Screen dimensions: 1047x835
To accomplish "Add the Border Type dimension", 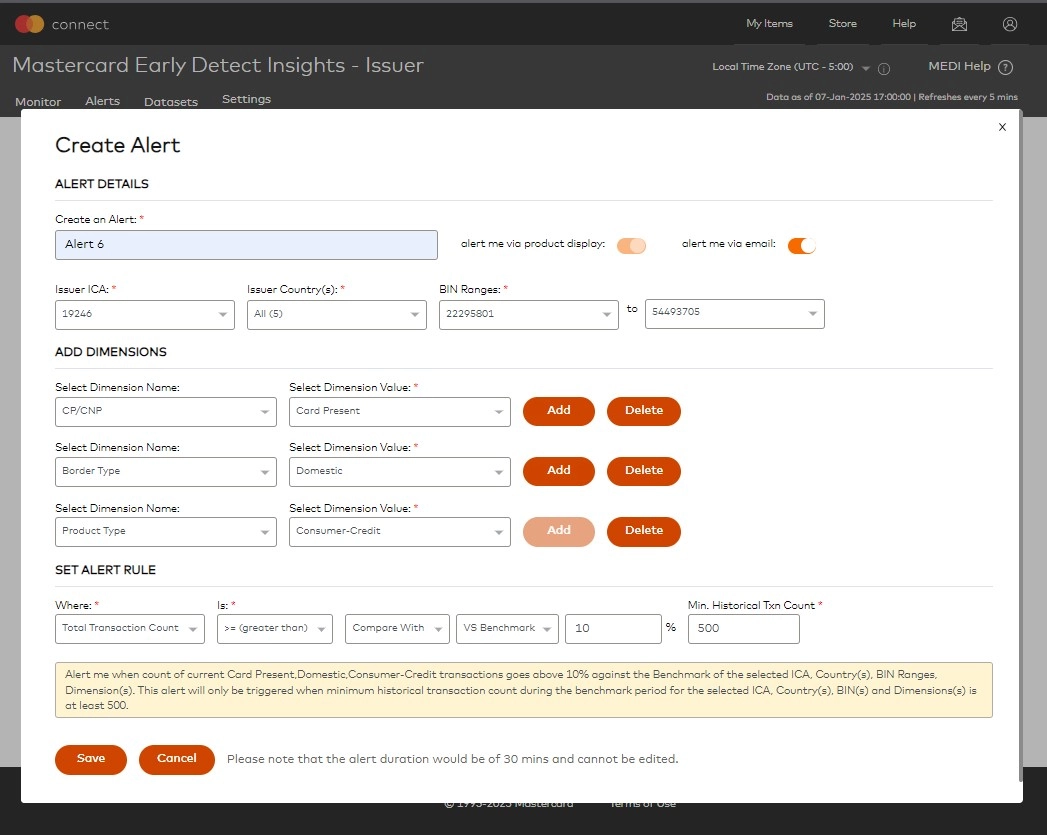I will 558,471.
